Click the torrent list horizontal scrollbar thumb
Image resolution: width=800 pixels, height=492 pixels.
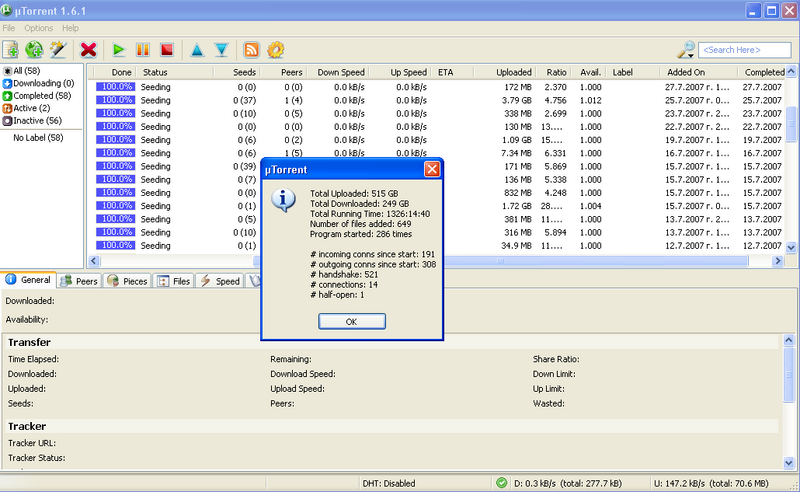500,261
